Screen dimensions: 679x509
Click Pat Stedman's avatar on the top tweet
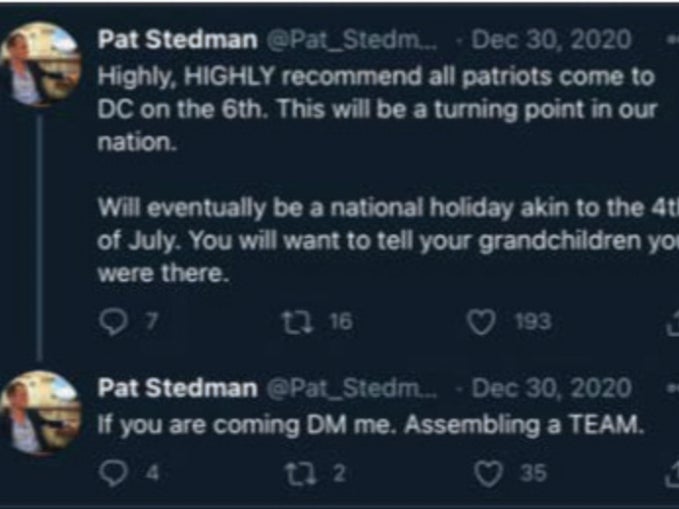[x=41, y=60]
